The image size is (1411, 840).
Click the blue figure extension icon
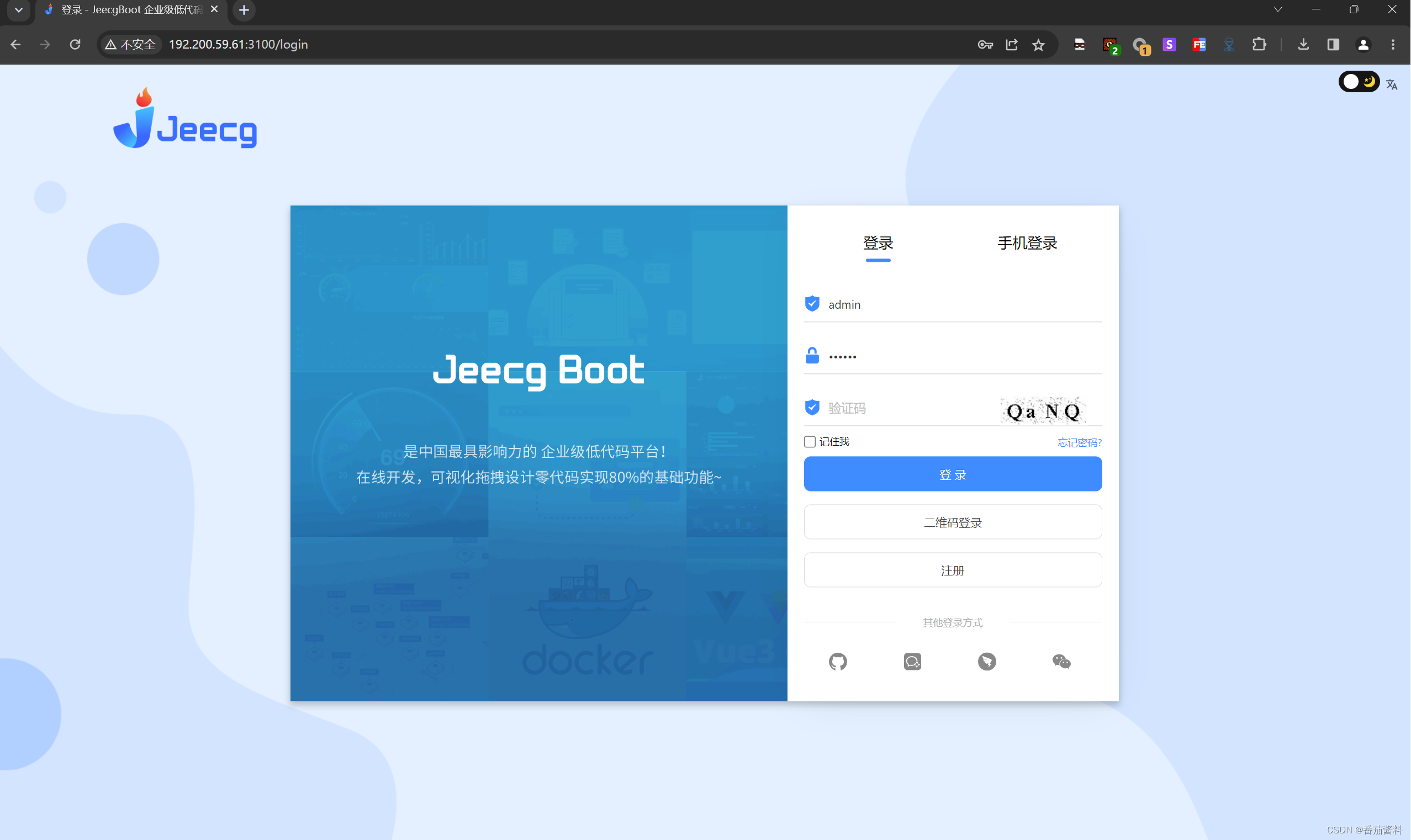coord(1229,44)
